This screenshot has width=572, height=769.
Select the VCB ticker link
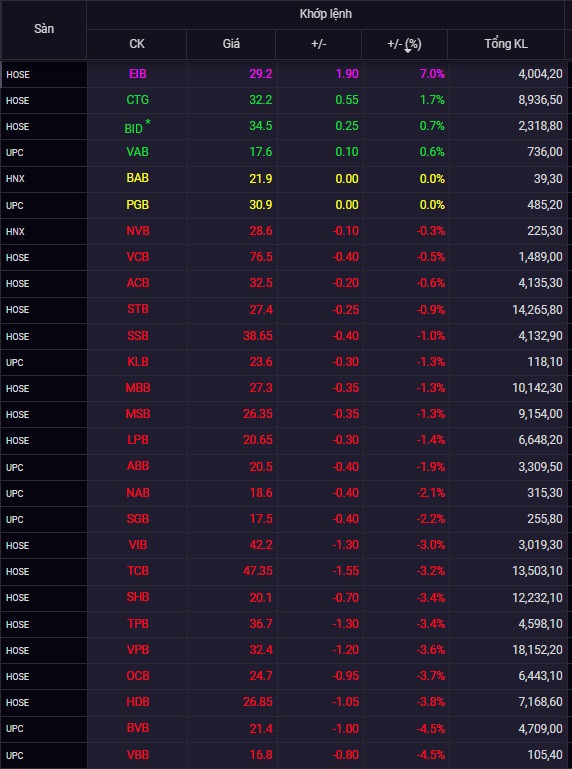tap(137, 257)
